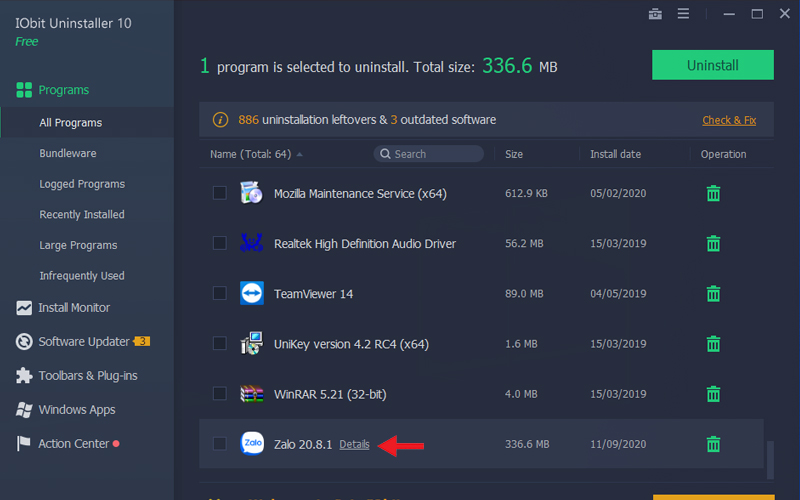Image resolution: width=800 pixels, height=500 pixels.
Task: Click the Install date column header
Action: click(x=615, y=154)
